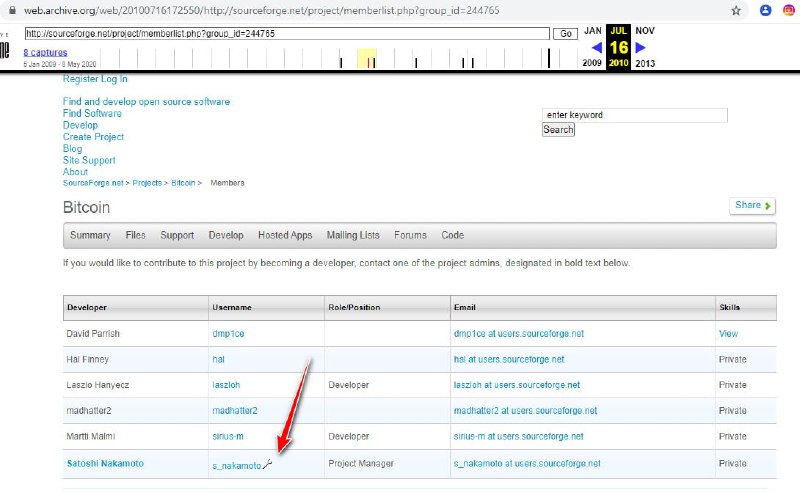Click laszloh at users.sourceforge.net email
Screen dimensions: 800x493
pyautogui.click(x=517, y=385)
